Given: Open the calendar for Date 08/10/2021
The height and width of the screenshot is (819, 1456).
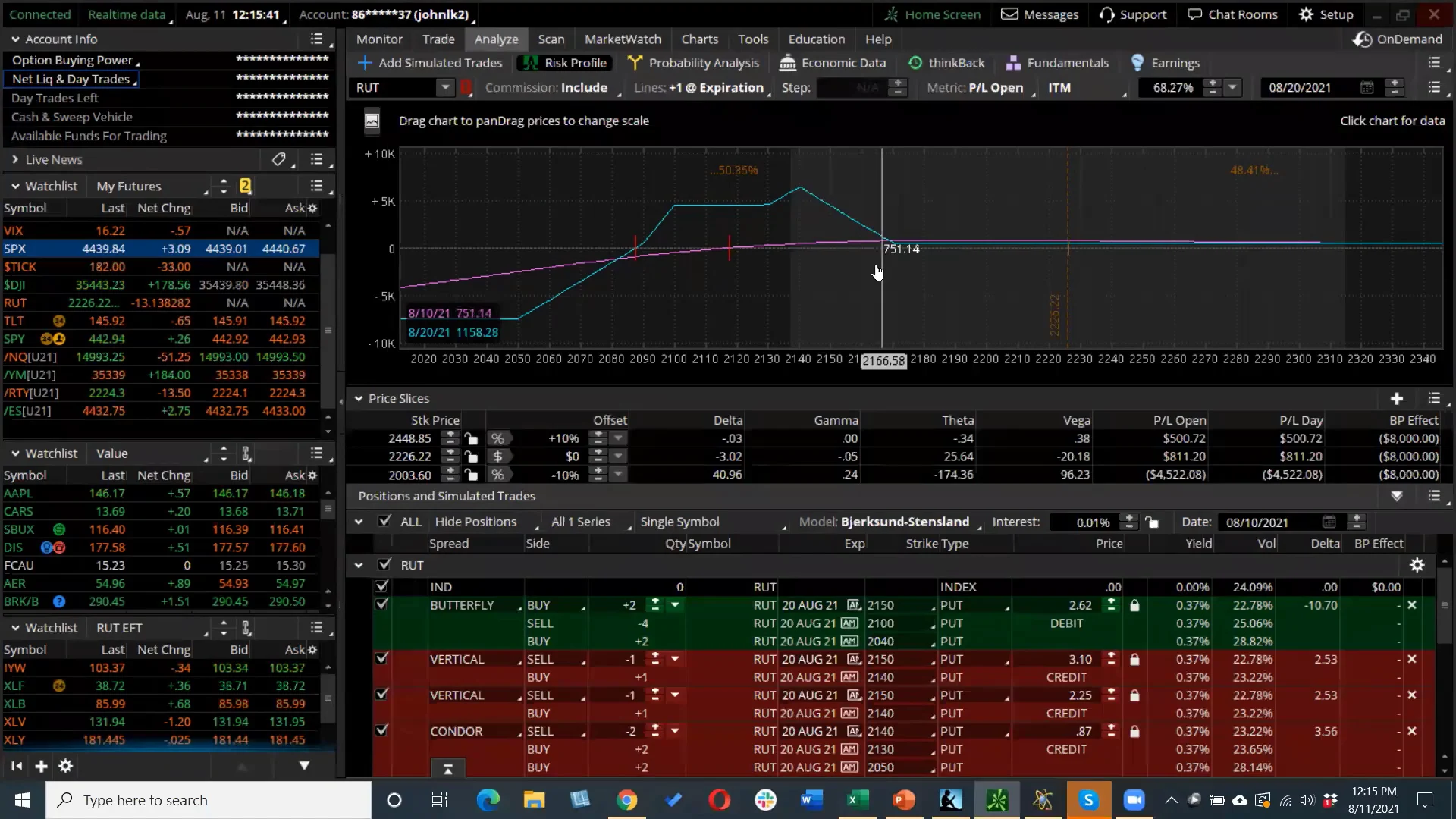Looking at the screenshot, I should click(x=1329, y=522).
